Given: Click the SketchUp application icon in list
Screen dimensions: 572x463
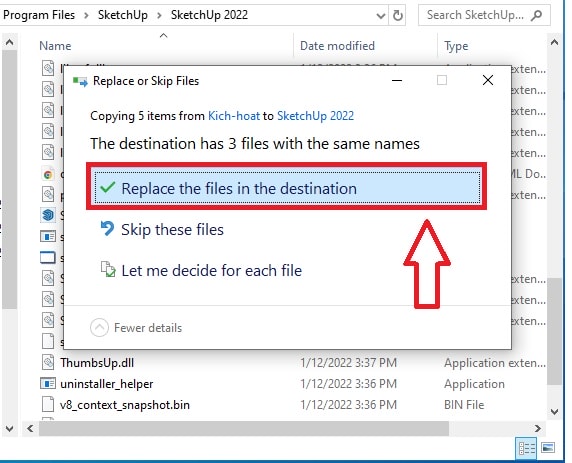Looking at the screenshot, I should [x=48, y=215].
